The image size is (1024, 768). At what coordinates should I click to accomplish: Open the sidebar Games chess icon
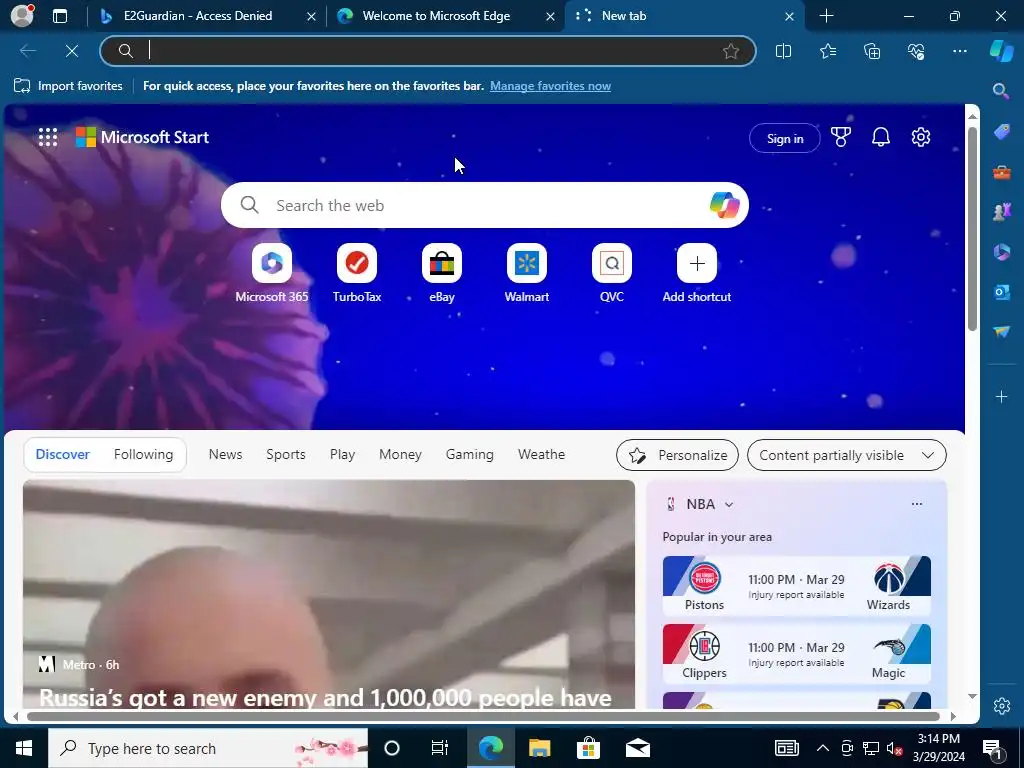tap(1001, 212)
